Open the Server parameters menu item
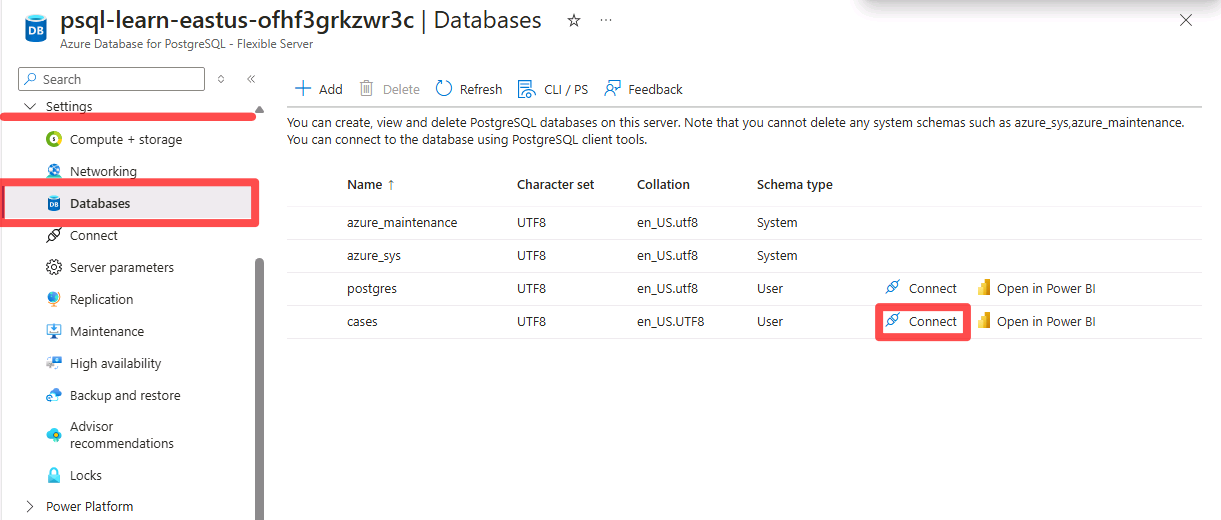 pyautogui.click(x=122, y=267)
